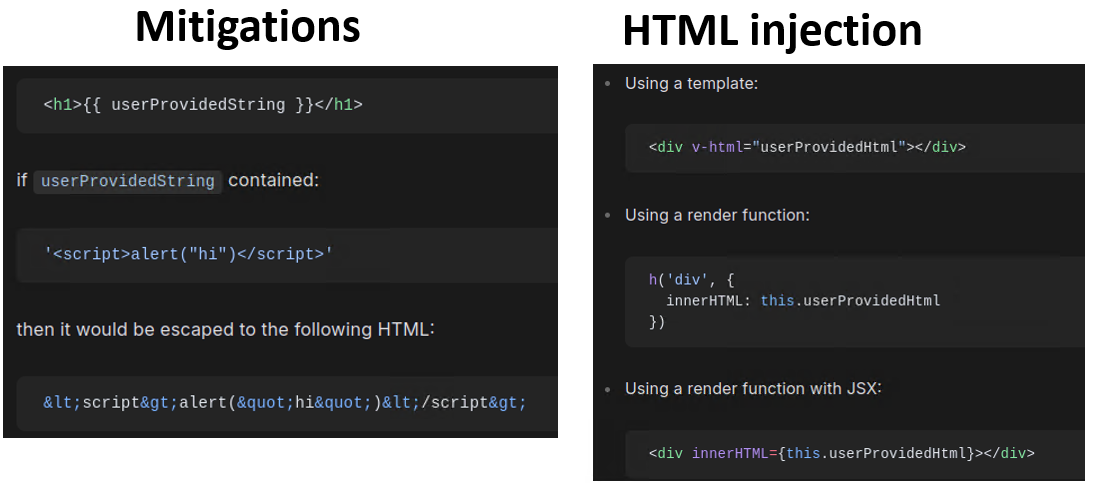Viewport: 1102px width, 492px height.
Task: Click the innerHTML: this.userProvidedHtml line
Action: [x=803, y=301]
